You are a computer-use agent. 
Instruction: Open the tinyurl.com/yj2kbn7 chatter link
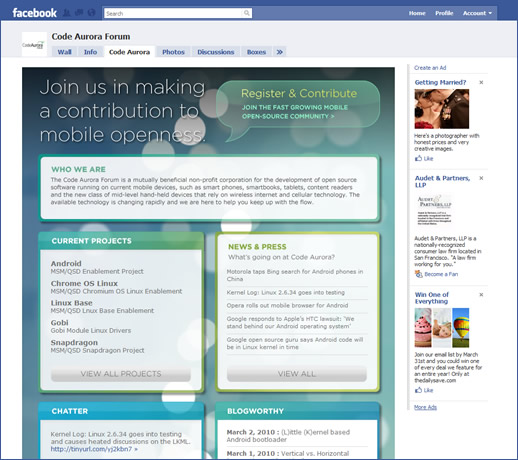pos(94,449)
